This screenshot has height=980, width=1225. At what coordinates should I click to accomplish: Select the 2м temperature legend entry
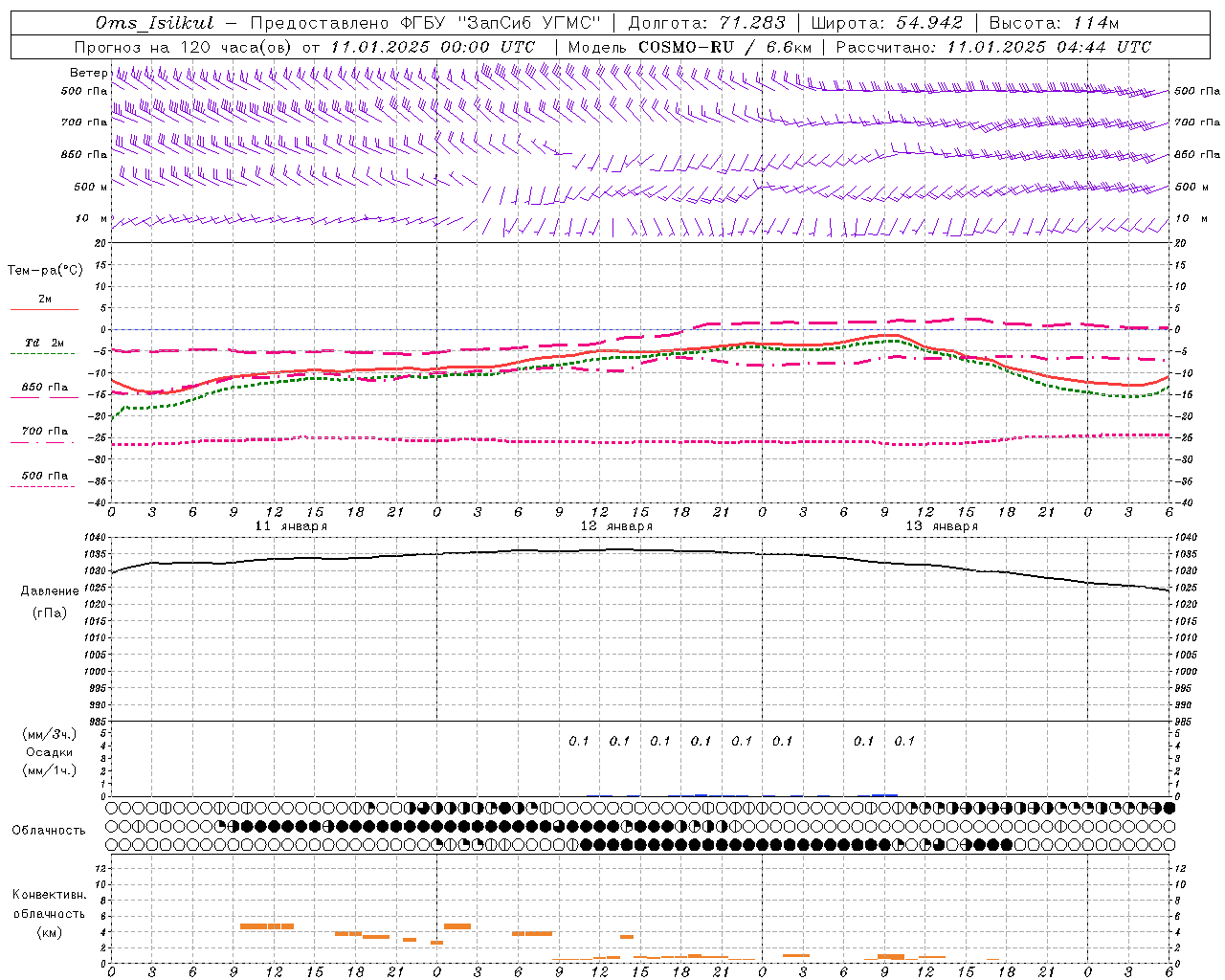45,299
